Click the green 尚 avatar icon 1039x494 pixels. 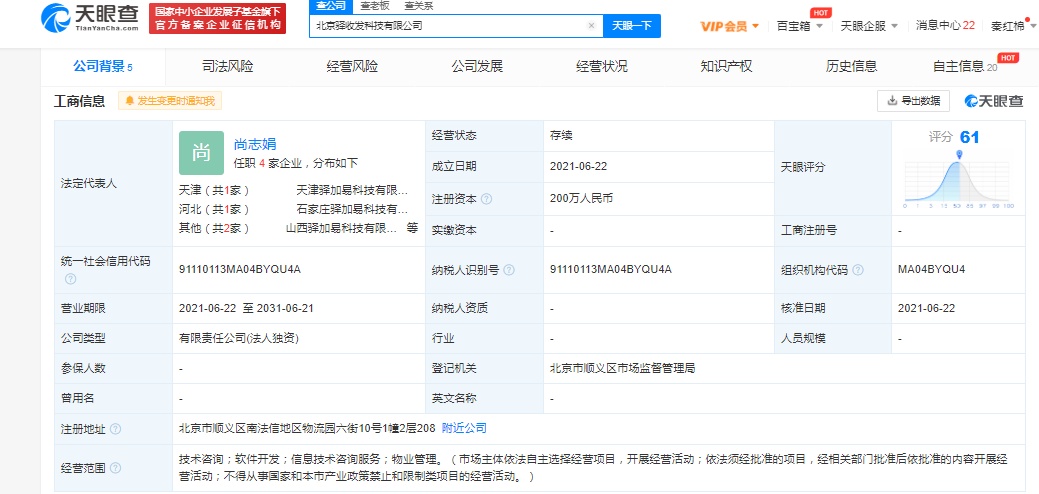tap(201, 153)
